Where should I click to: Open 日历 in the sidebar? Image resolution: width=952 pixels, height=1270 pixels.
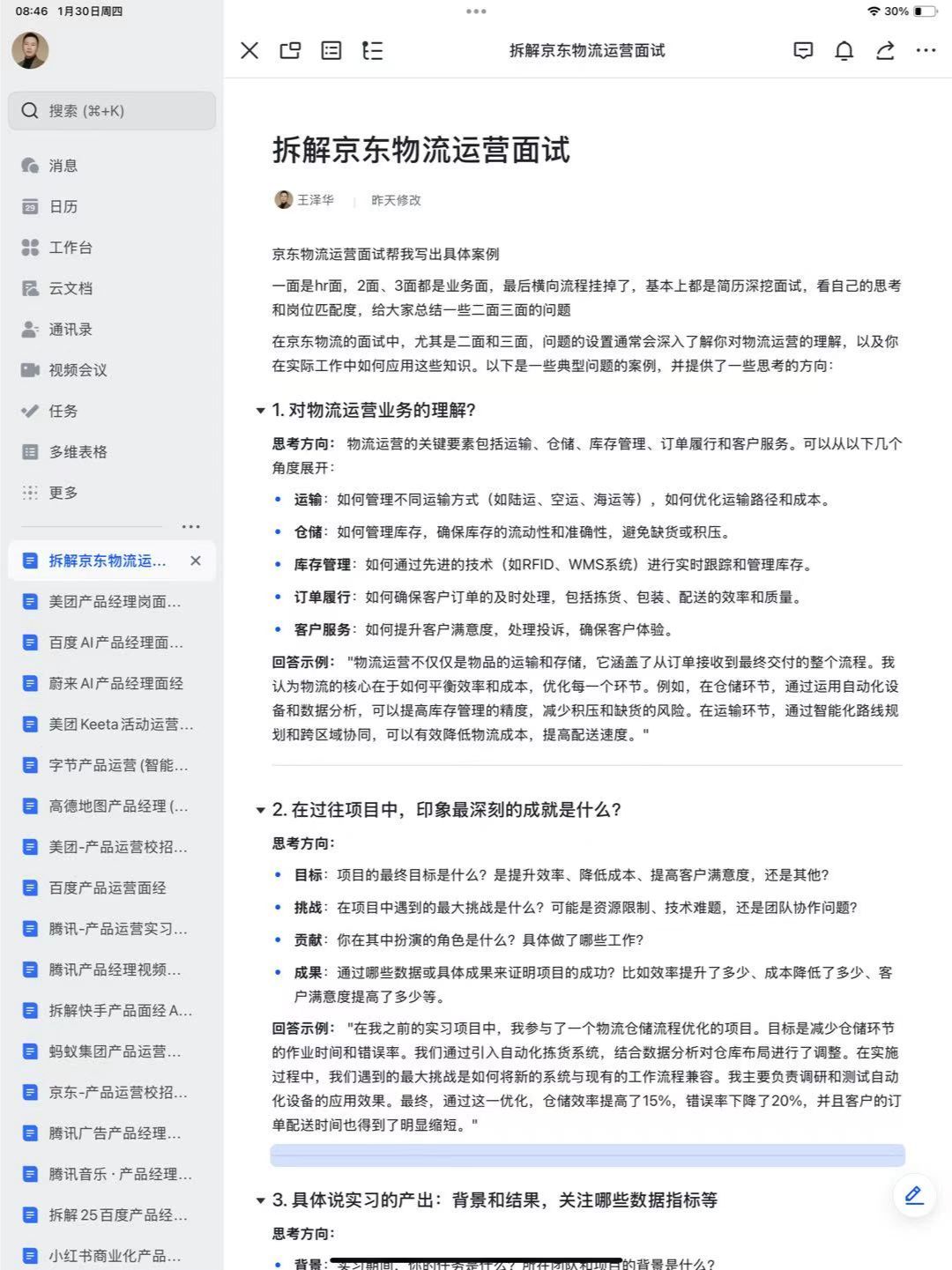tap(112, 206)
